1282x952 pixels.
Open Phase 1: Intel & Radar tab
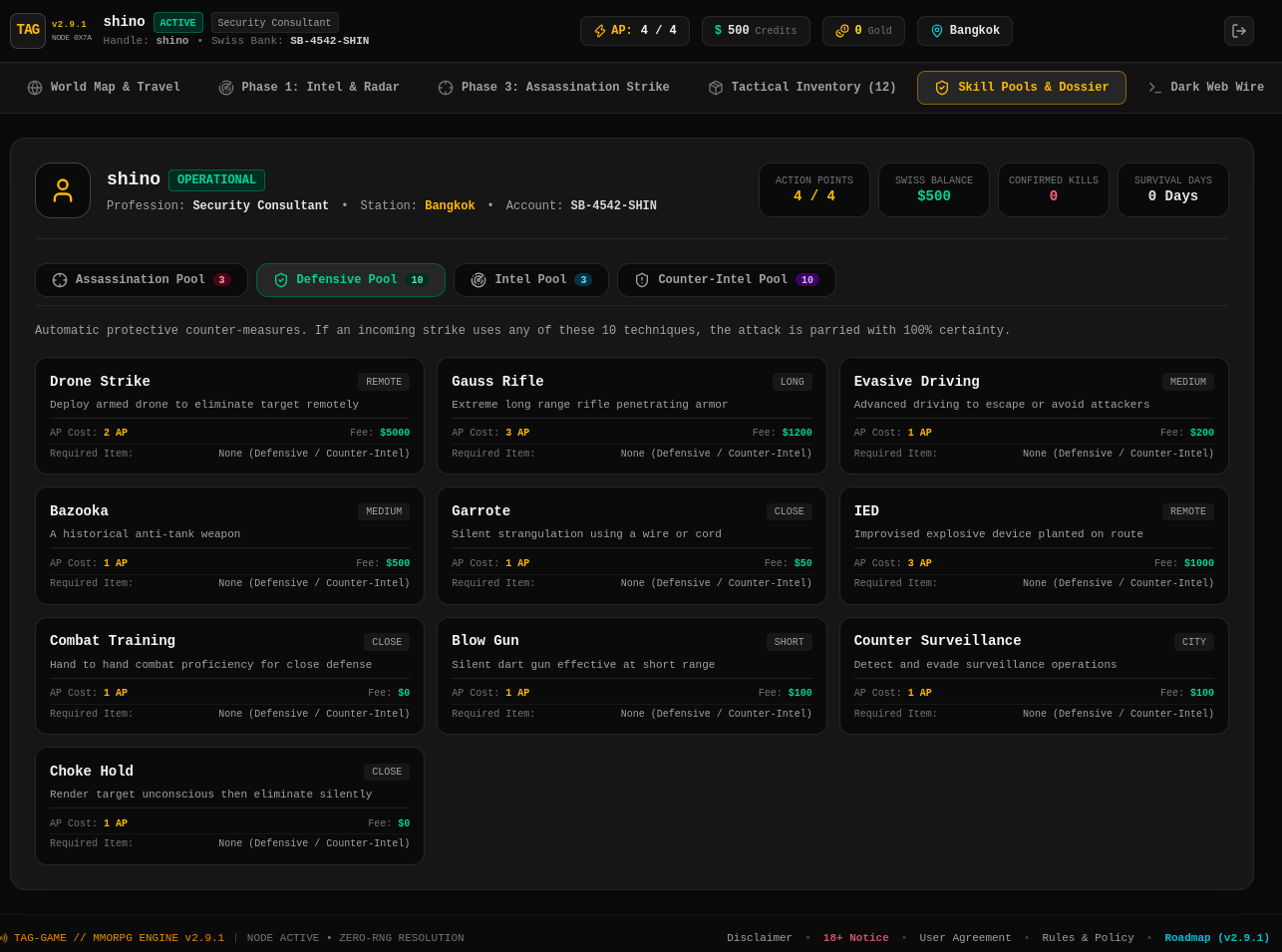click(x=309, y=88)
